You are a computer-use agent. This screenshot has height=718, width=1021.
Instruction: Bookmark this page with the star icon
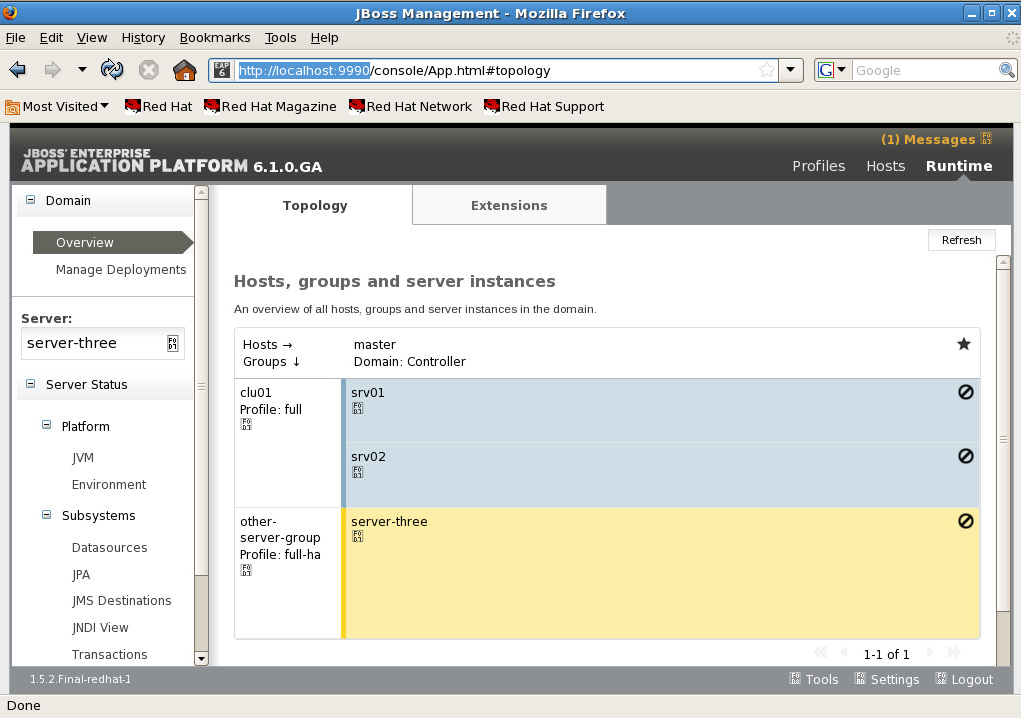point(767,70)
